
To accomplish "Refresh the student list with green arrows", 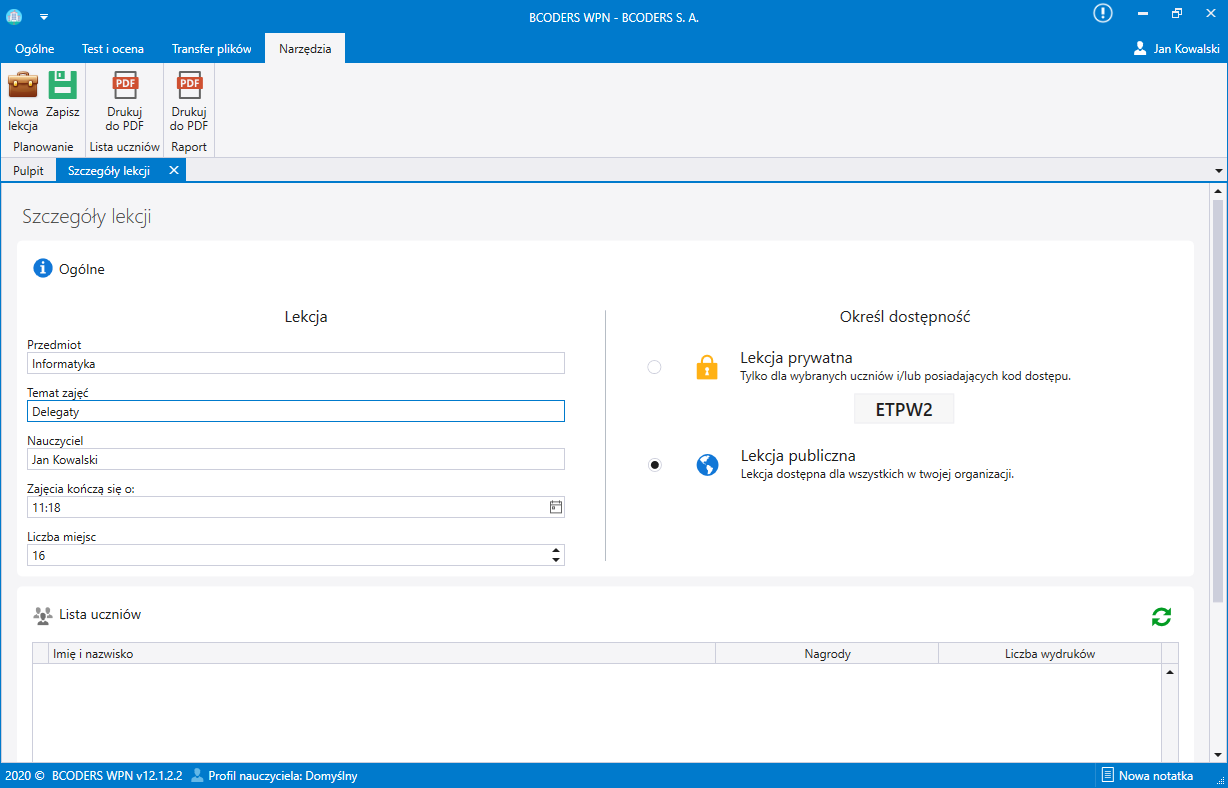I will click(x=1161, y=617).
